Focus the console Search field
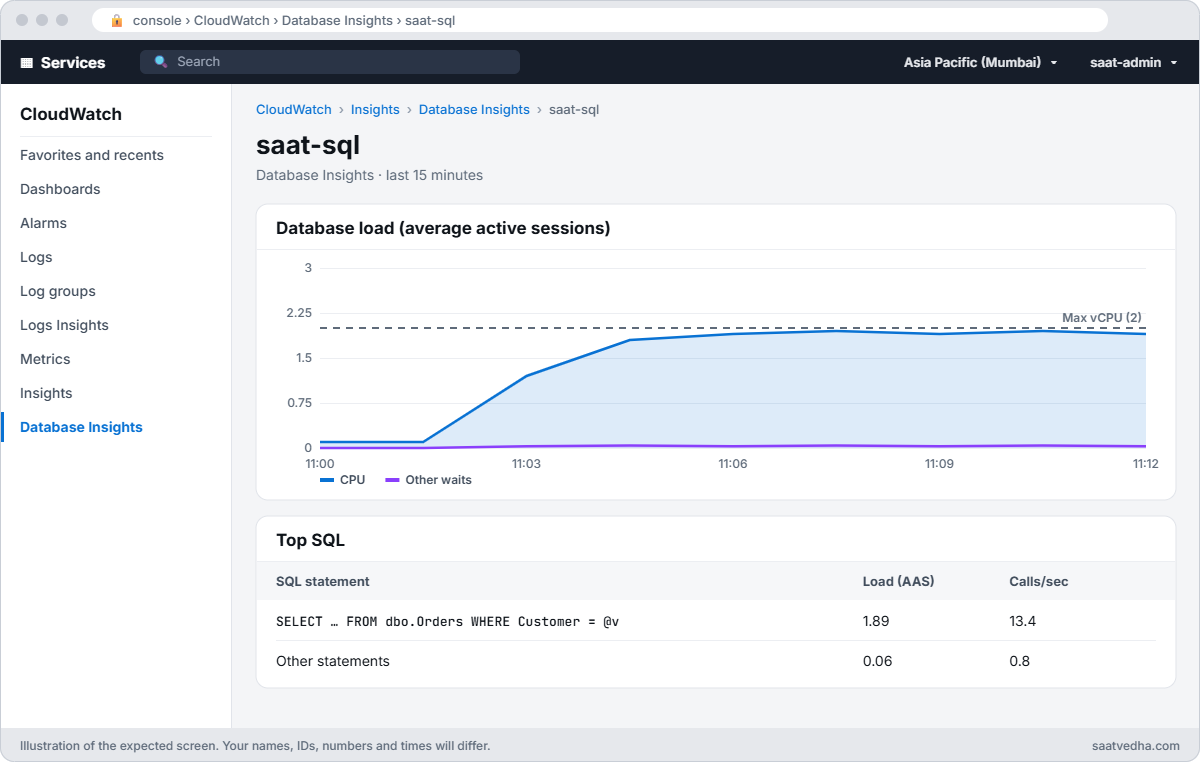1200x762 pixels. 330,62
